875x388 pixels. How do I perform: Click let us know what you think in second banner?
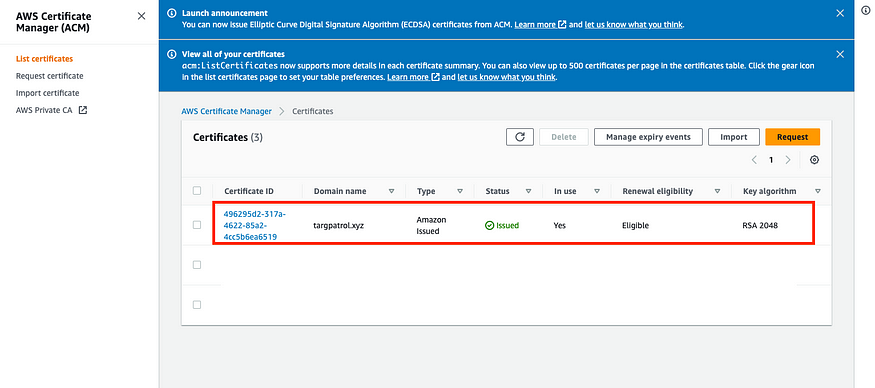pyautogui.click(x=507, y=77)
